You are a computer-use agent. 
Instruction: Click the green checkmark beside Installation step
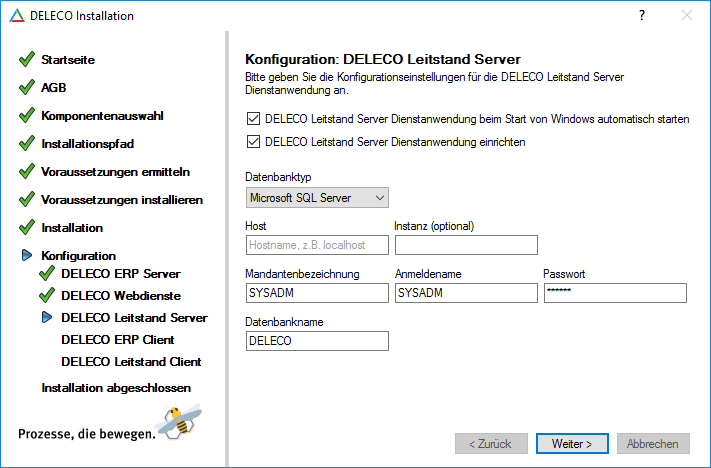(x=27, y=227)
